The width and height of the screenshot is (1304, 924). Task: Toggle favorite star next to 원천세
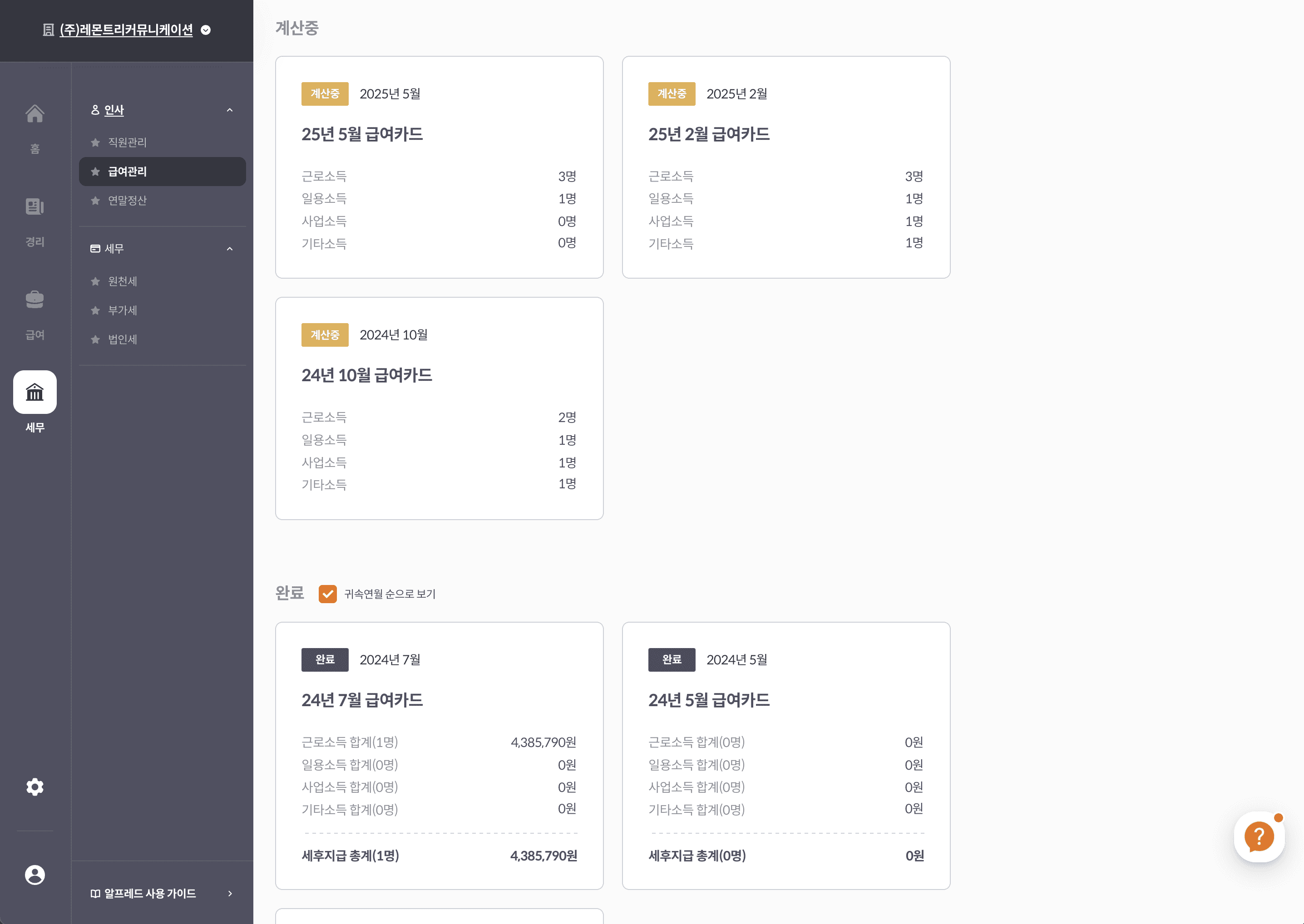[x=96, y=281]
